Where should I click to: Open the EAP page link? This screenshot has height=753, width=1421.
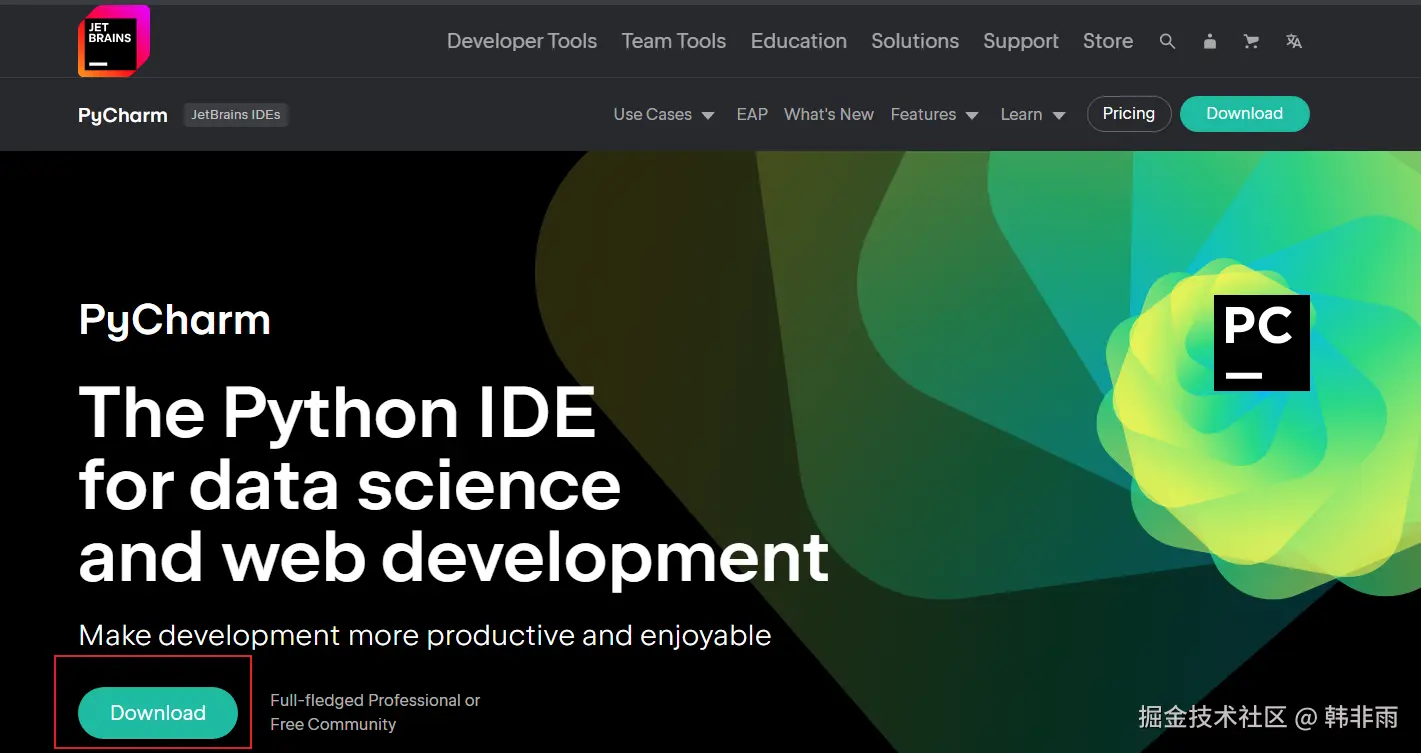(752, 114)
